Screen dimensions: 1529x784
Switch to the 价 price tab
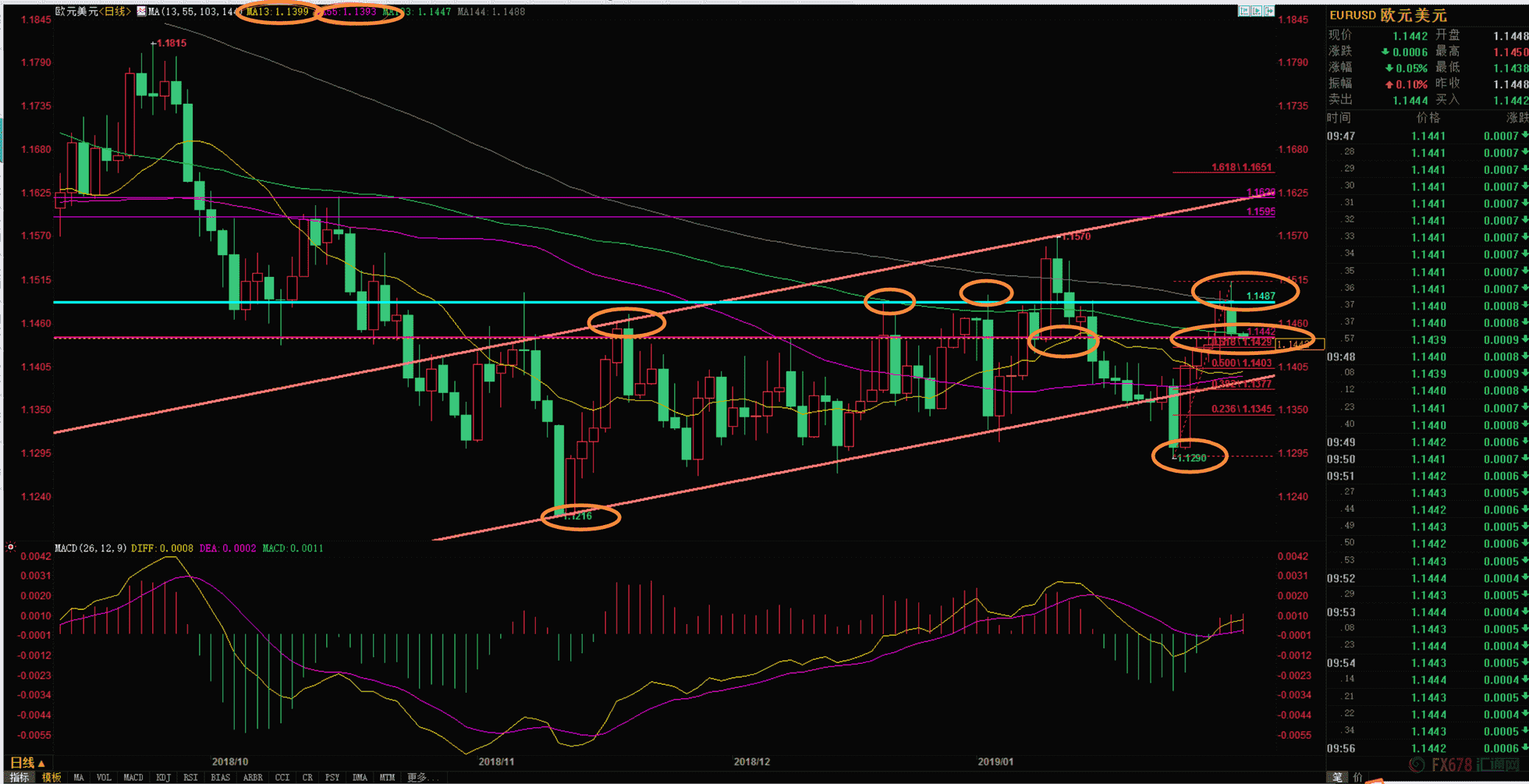tap(1357, 778)
